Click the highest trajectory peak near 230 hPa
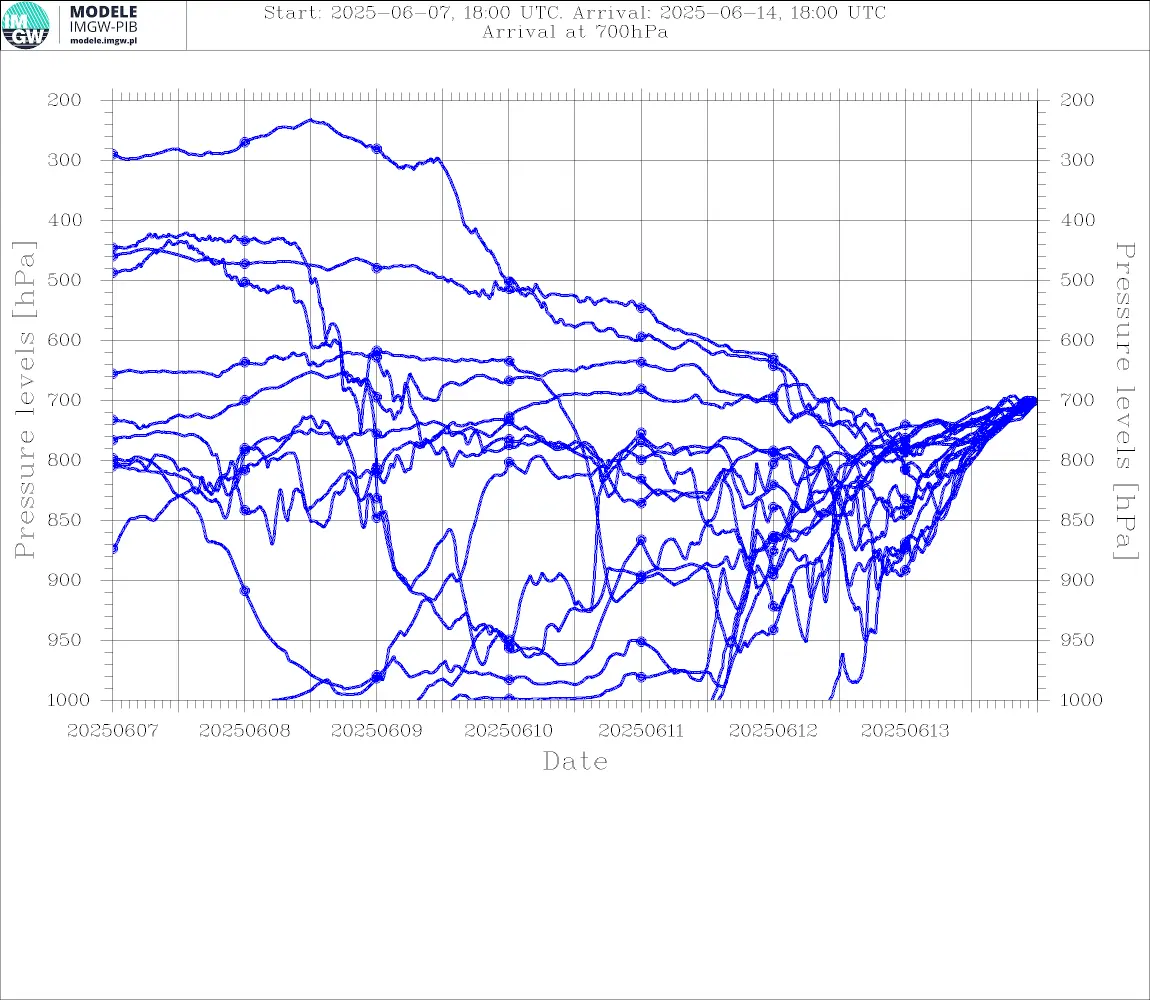 (x=311, y=120)
